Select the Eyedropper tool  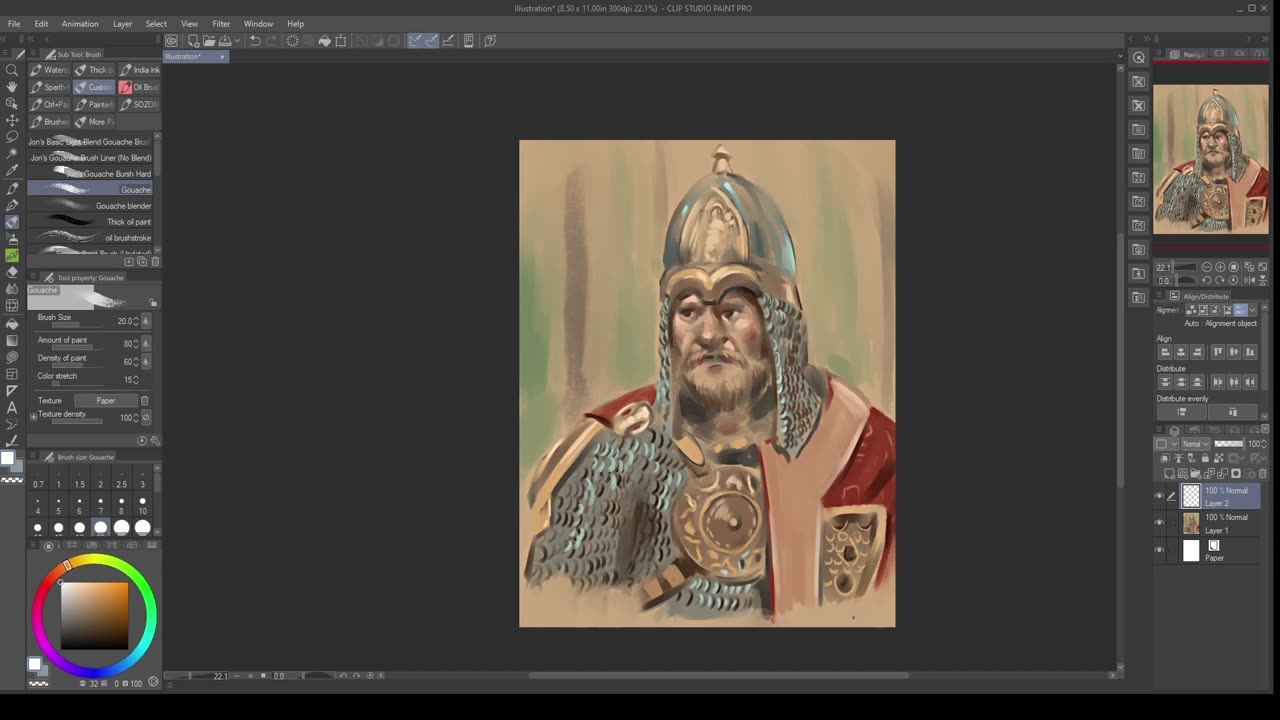click(12, 171)
